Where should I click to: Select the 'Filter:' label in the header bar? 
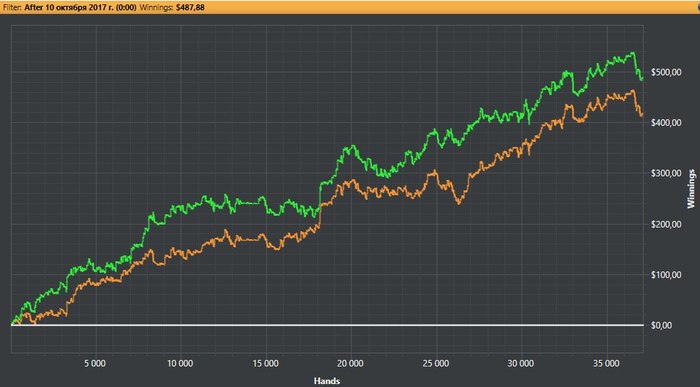point(12,7)
